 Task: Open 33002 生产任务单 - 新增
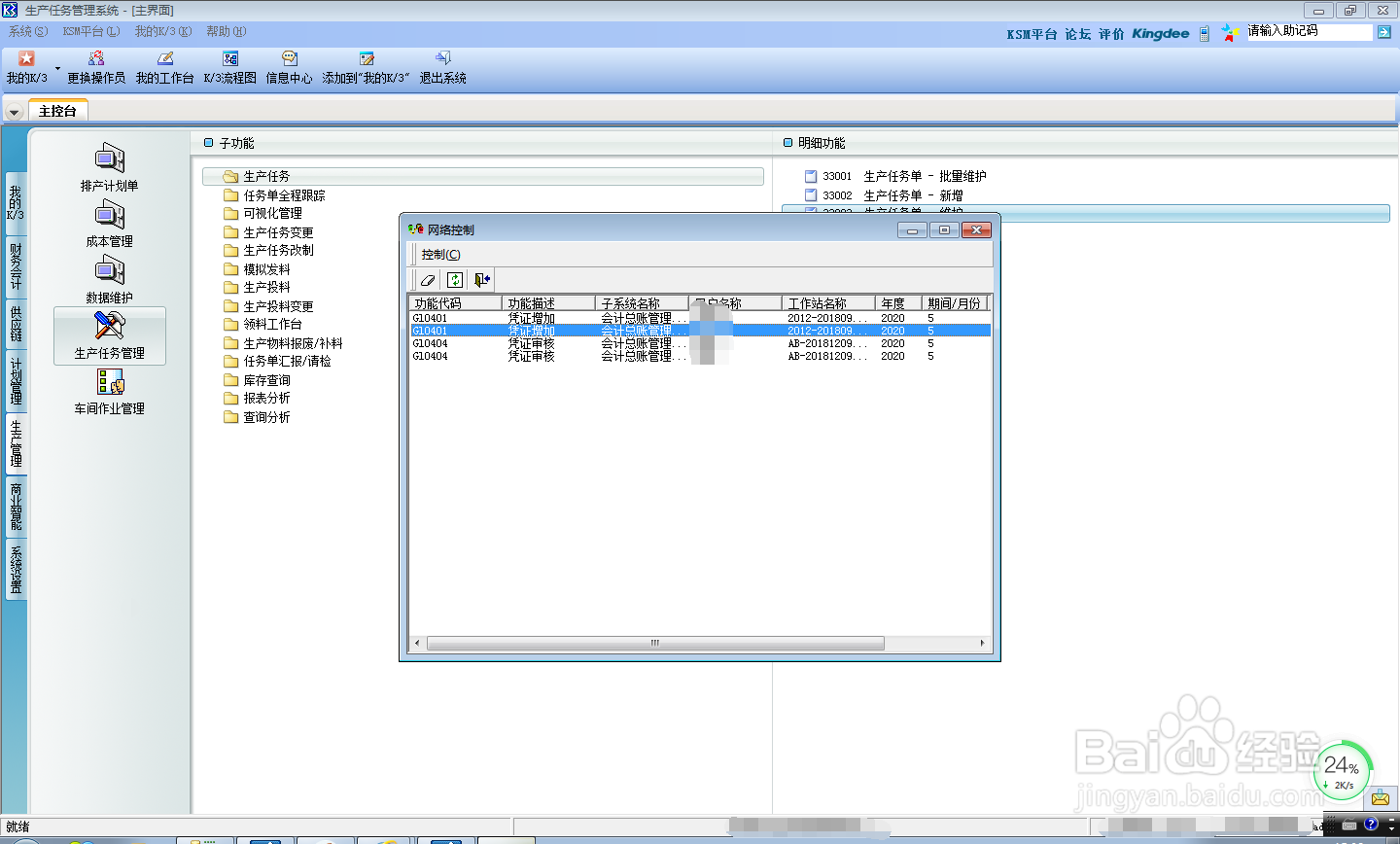(x=884, y=195)
